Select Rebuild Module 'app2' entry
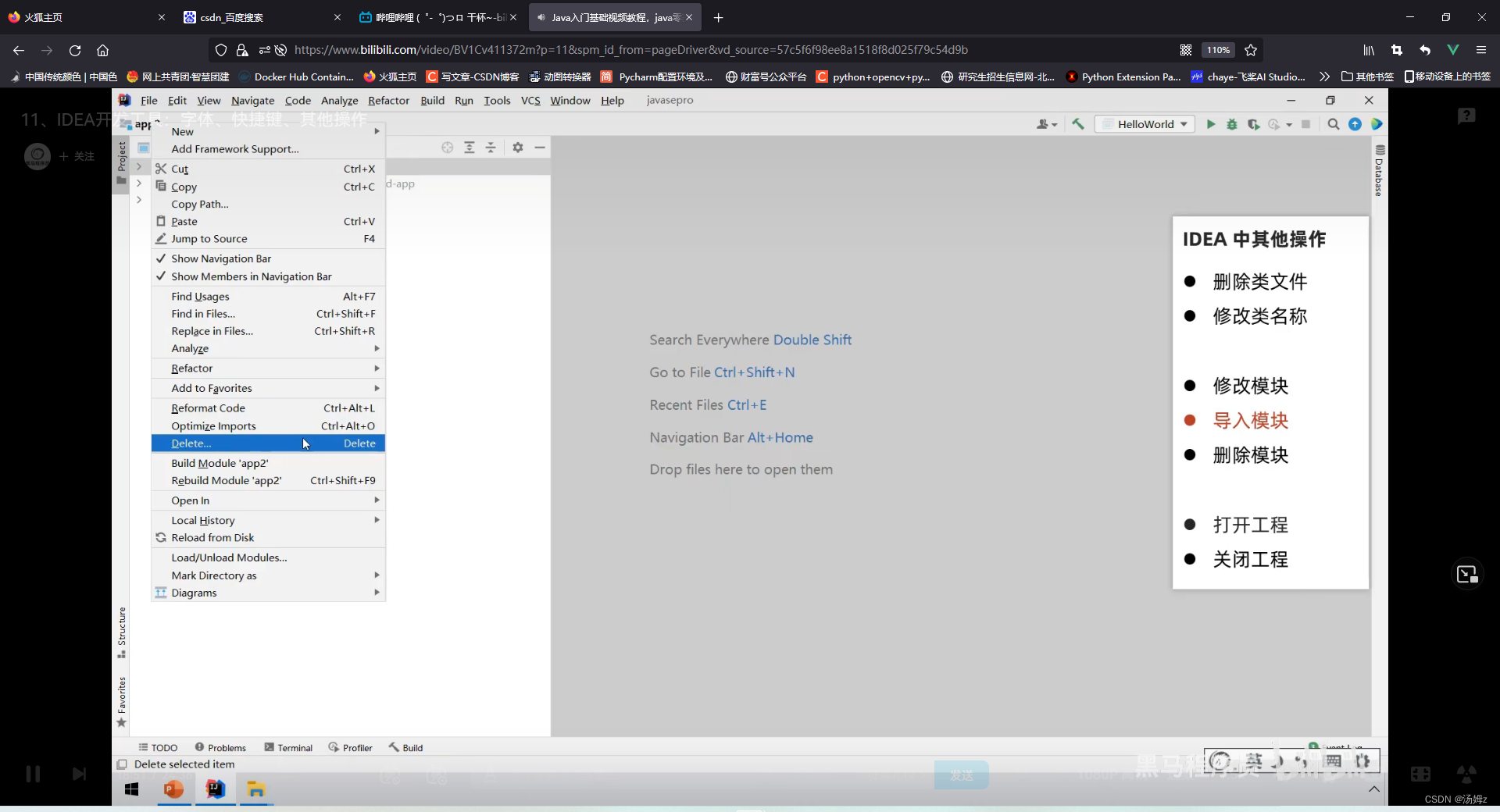This screenshot has width=1500, height=812. 268,480
